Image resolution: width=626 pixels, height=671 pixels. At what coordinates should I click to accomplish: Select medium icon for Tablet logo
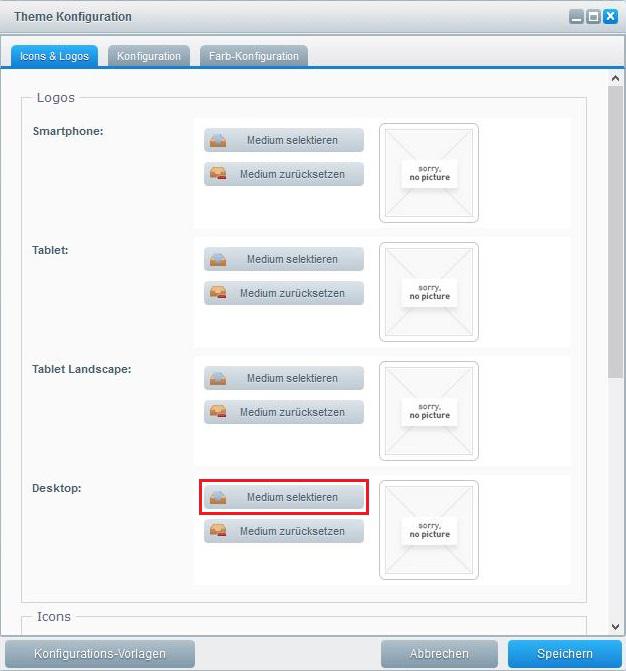tap(218, 259)
